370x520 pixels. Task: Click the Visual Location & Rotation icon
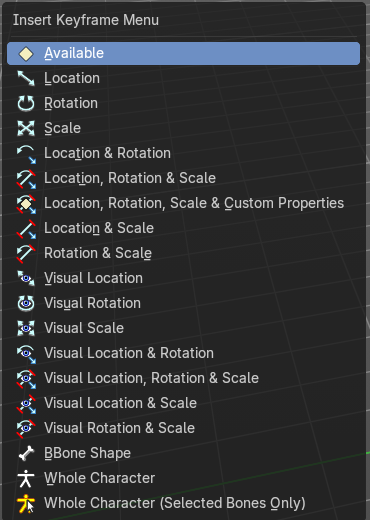pyautogui.click(x=26, y=354)
